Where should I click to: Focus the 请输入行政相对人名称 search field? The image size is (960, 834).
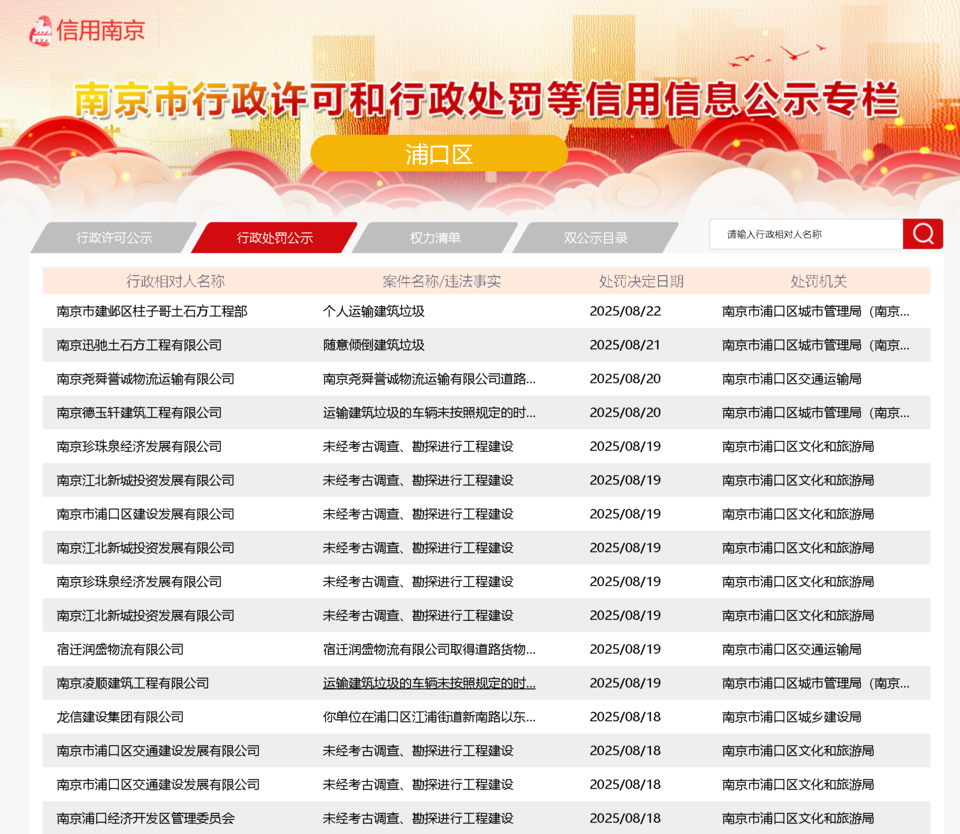coord(805,234)
